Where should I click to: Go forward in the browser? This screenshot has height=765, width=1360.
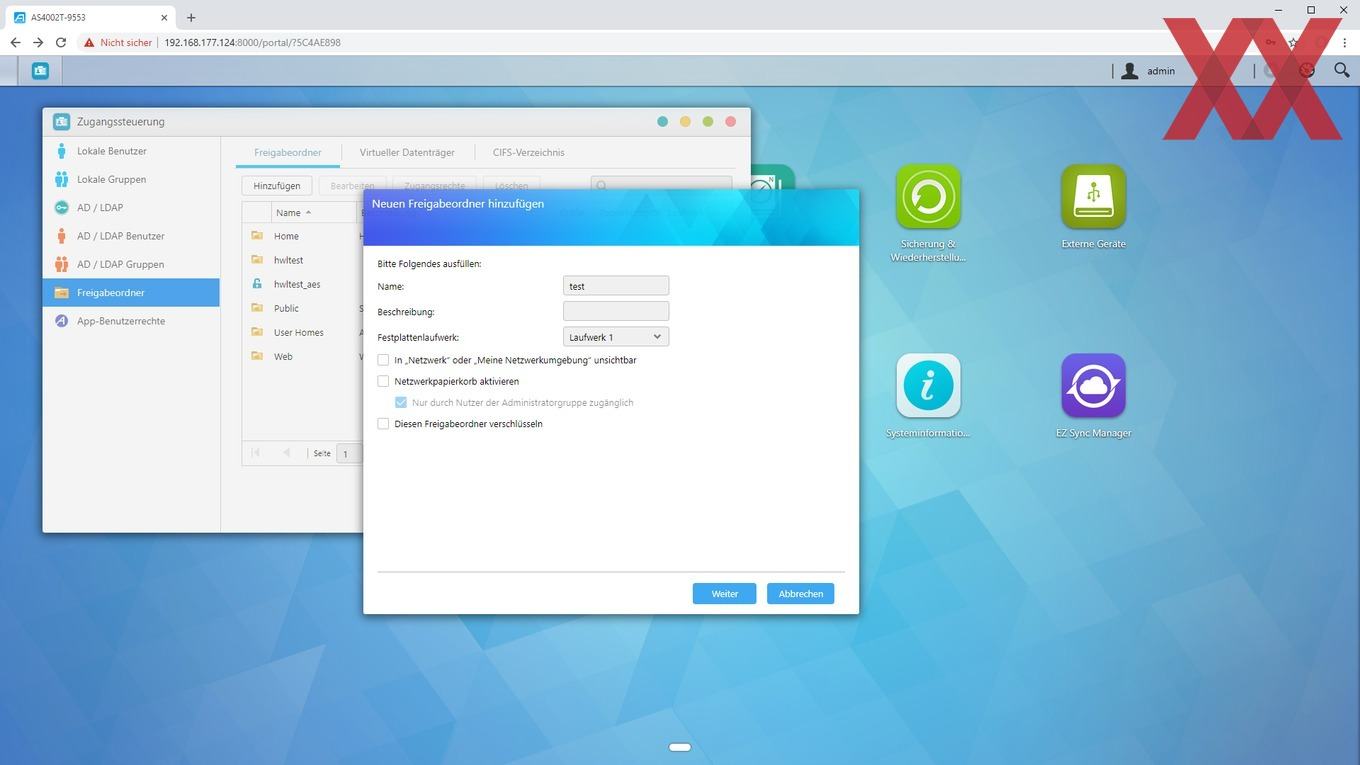coord(38,43)
